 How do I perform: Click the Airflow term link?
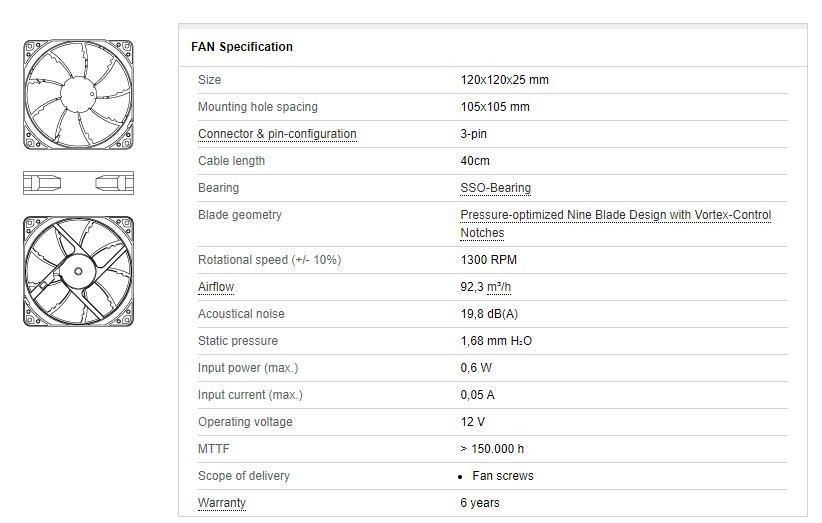[215, 287]
